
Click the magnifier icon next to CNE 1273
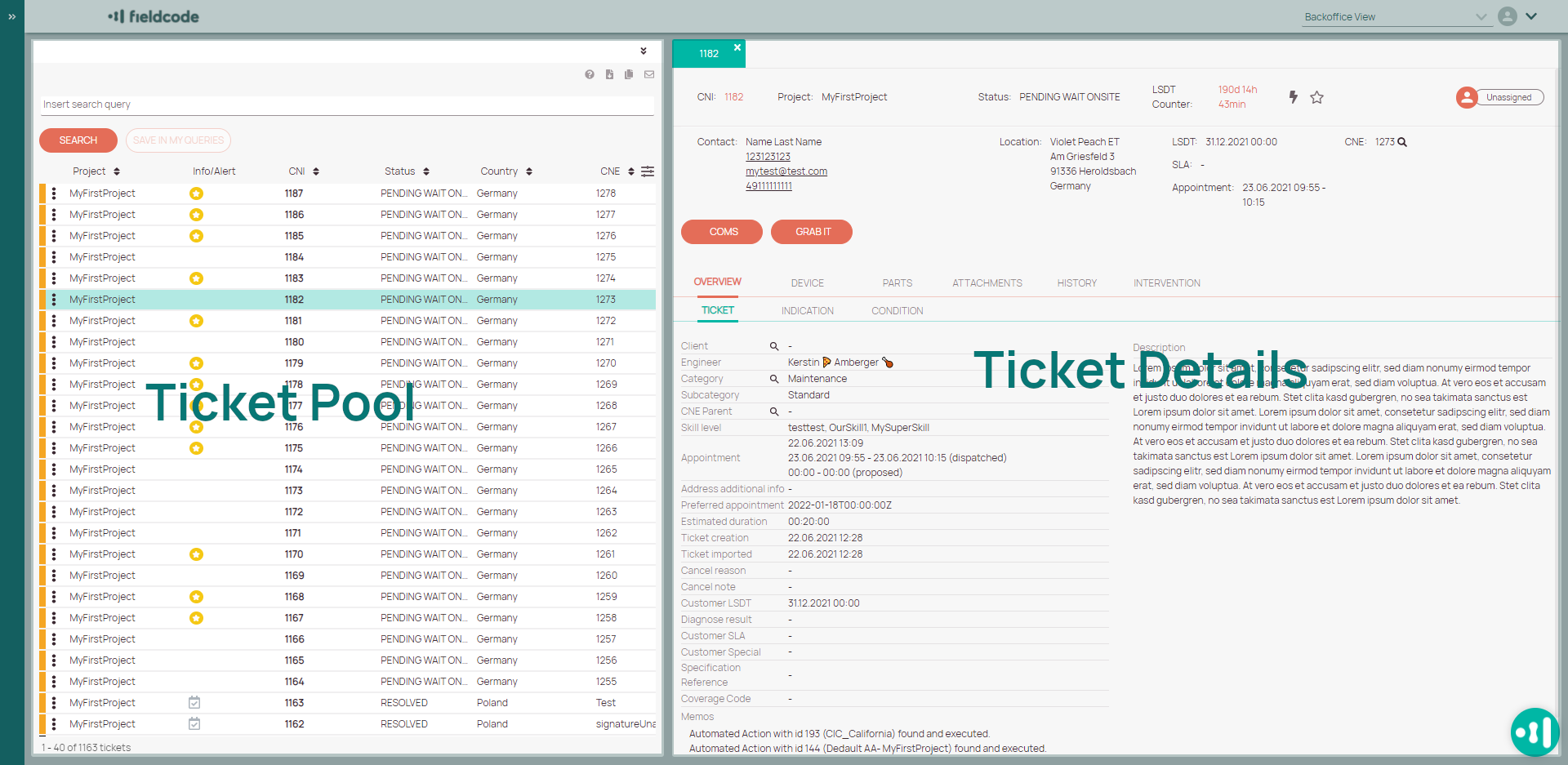click(1401, 141)
